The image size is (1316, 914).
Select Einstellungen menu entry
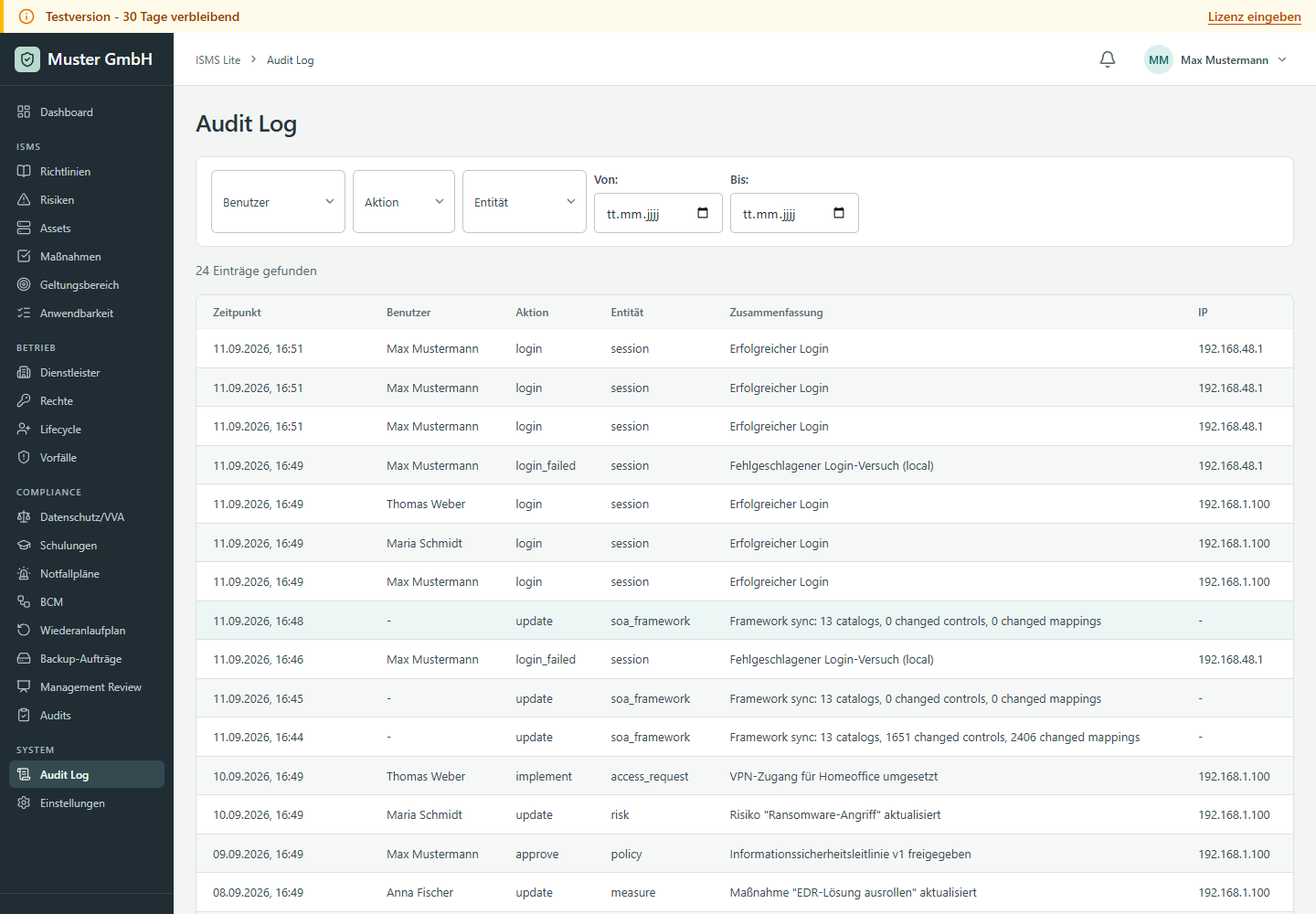click(x=87, y=802)
